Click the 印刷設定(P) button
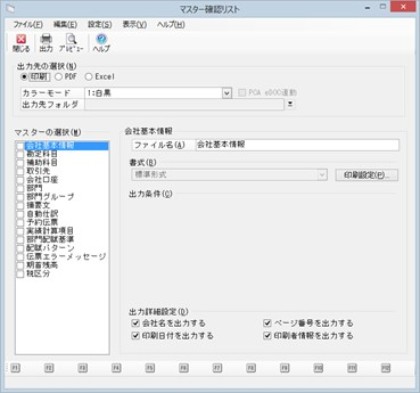Viewport: 420px width, 393px height. click(x=366, y=175)
